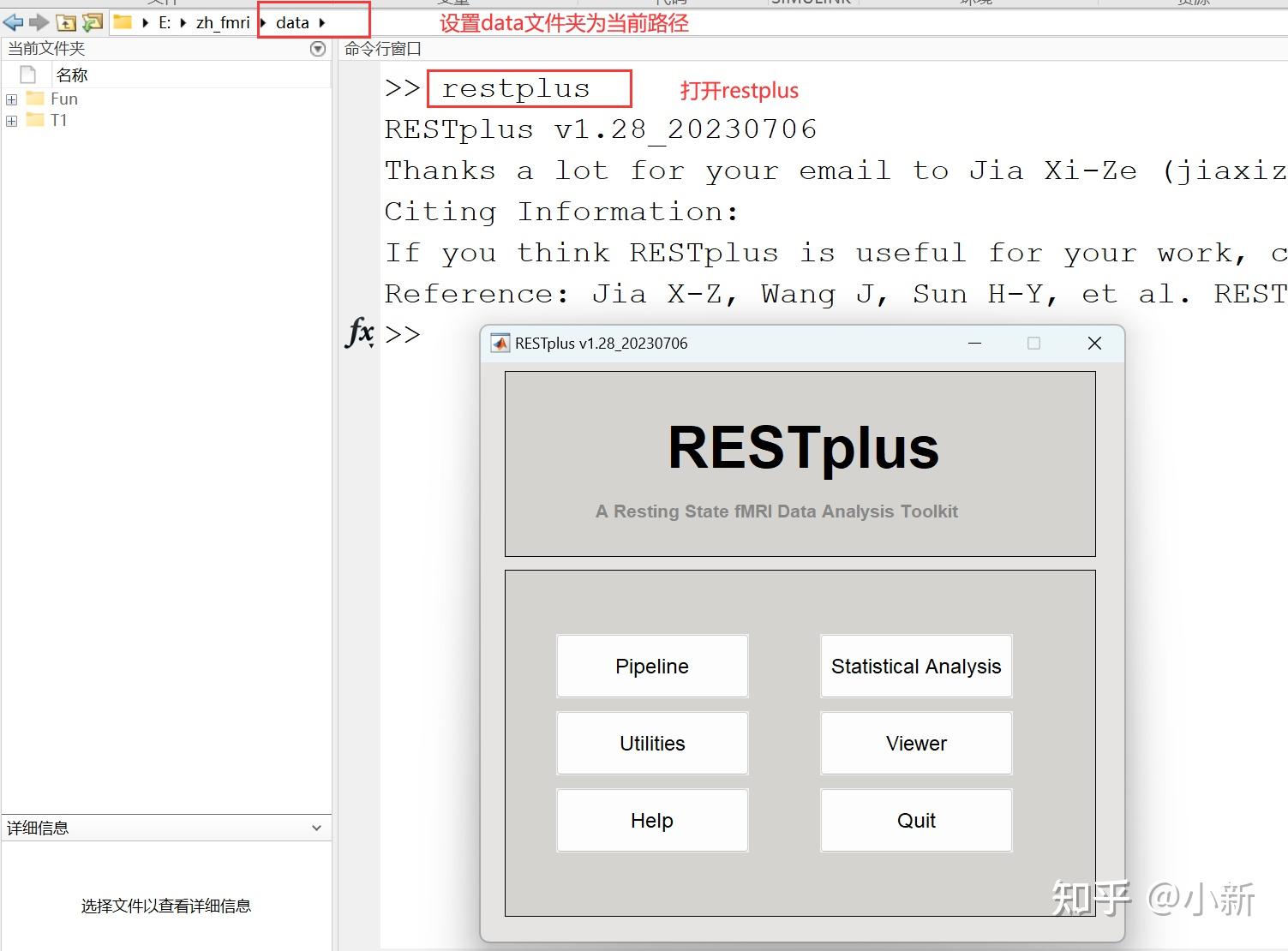This screenshot has height=951, width=1288.
Task: Click the document icon beside the 名称 header
Action: (26, 74)
